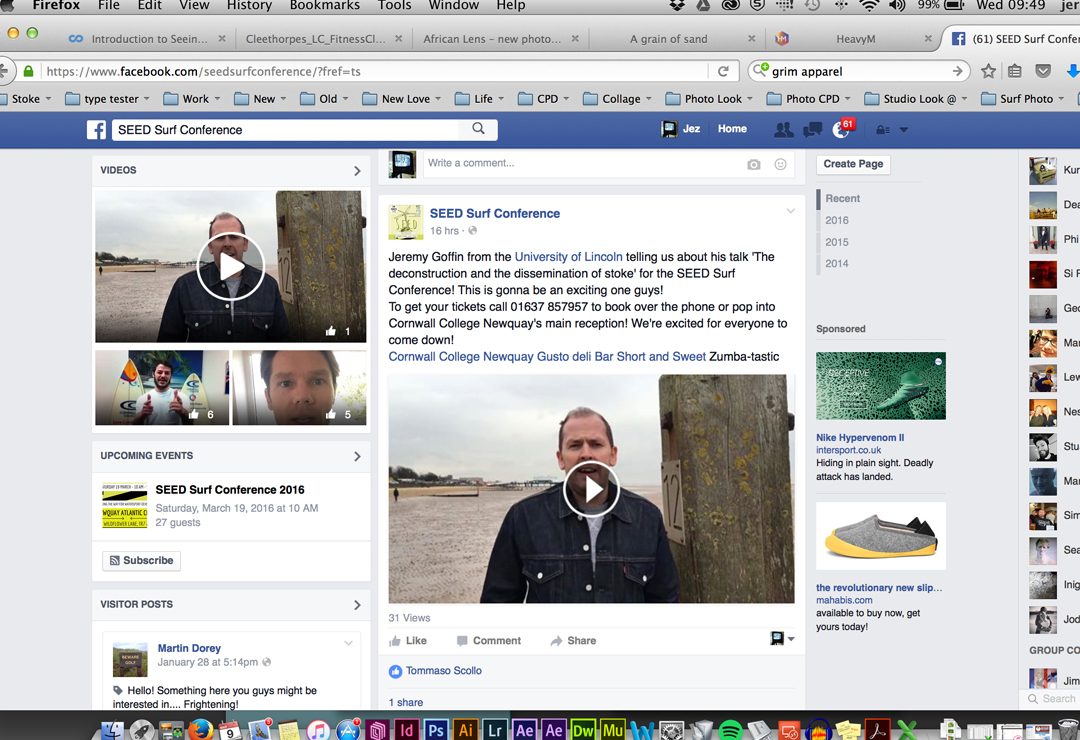Screen dimensions: 1080x740
Task: Open friend requests icon
Action: click(x=784, y=130)
